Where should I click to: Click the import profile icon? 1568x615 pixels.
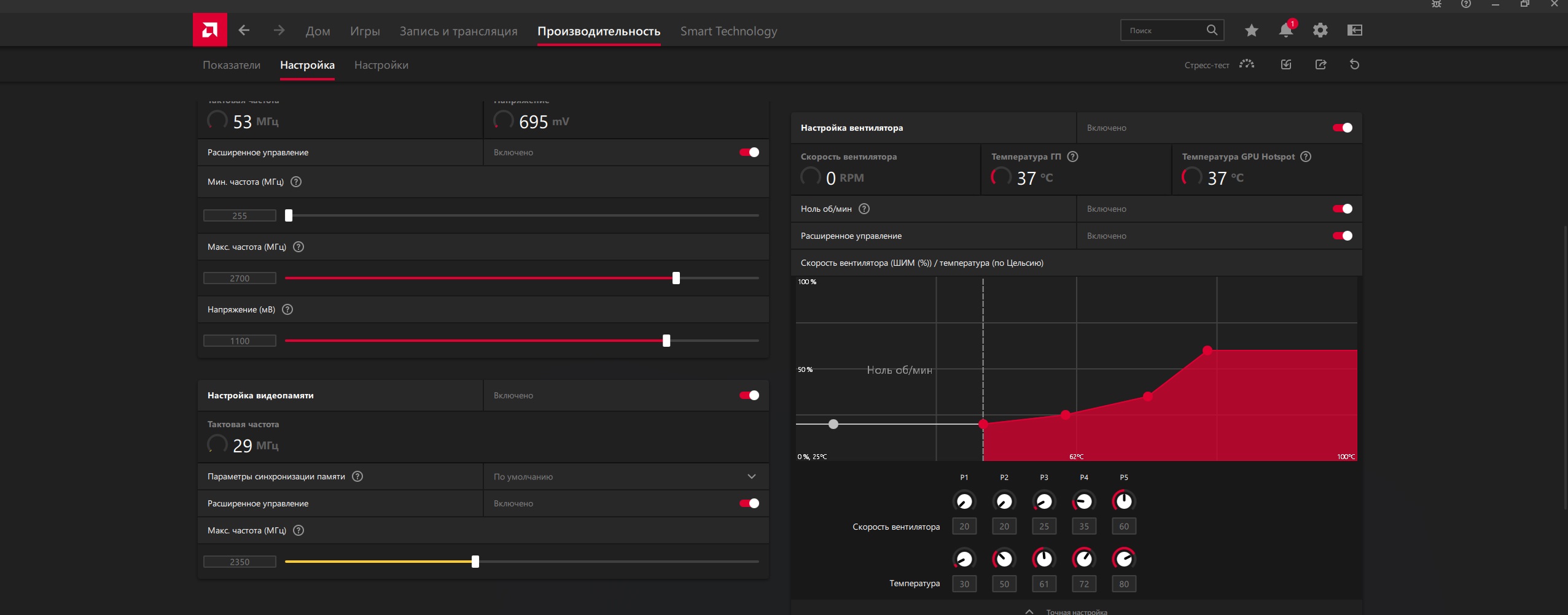(1286, 64)
